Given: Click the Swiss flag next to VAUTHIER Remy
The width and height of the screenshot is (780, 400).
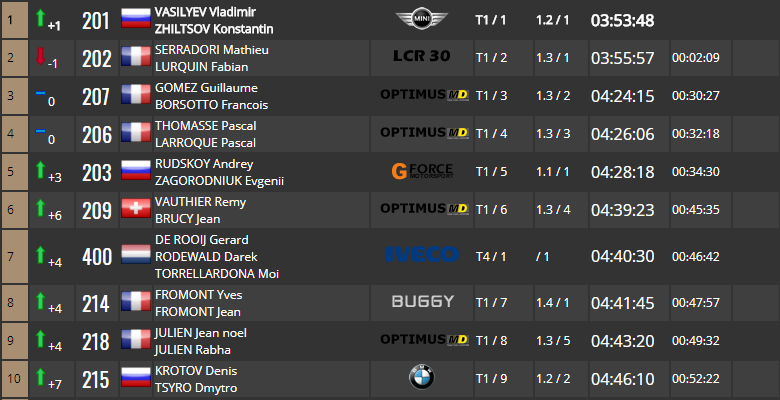Looking at the screenshot, I should [x=136, y=208].
